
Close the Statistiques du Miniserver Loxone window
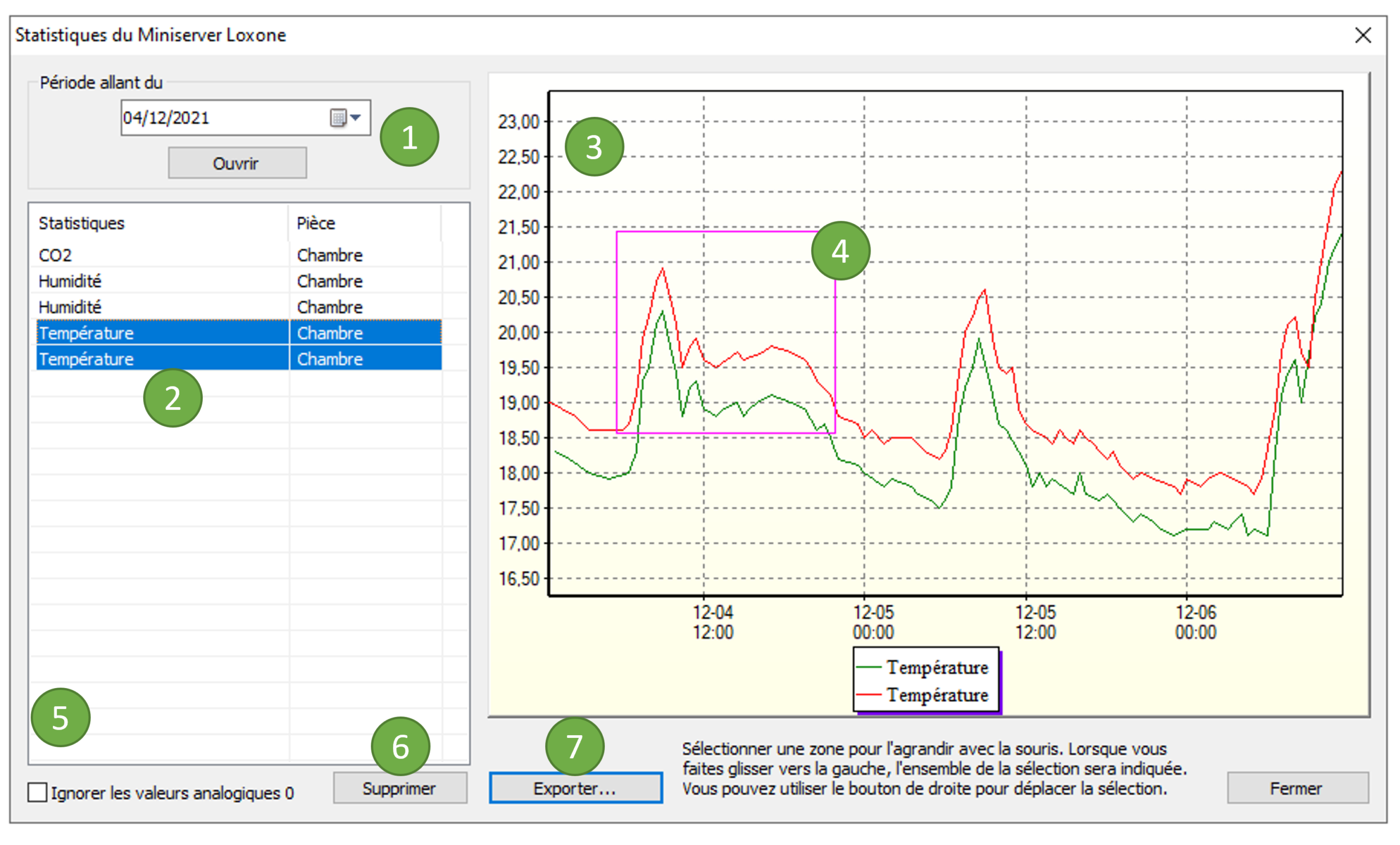click(1362, 35)
